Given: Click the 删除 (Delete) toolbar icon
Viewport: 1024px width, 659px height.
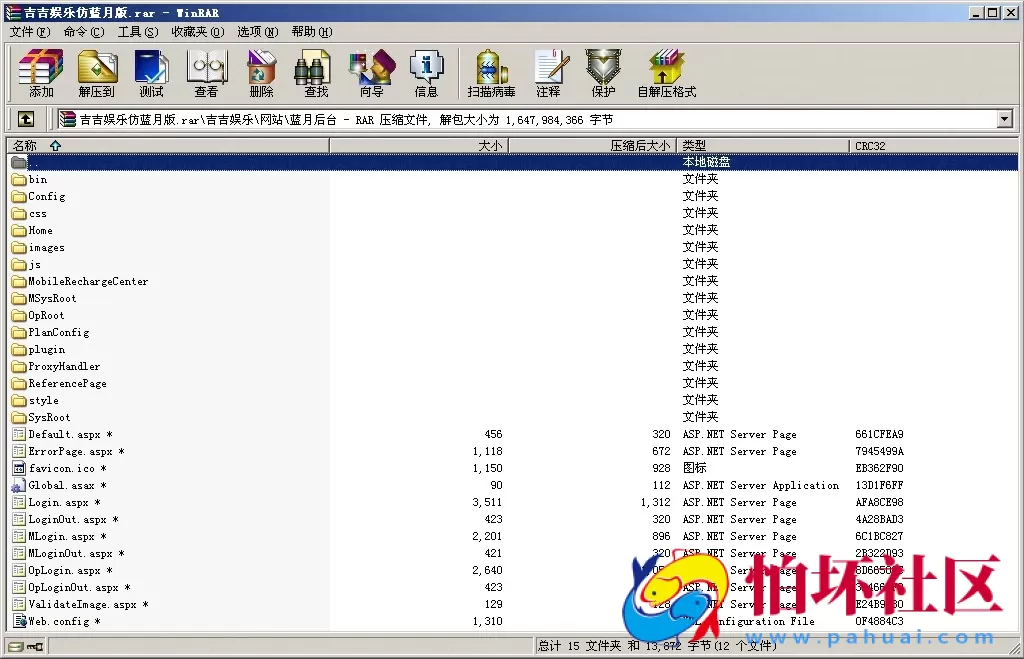Looking at the screenshot, I should (261, 73).
